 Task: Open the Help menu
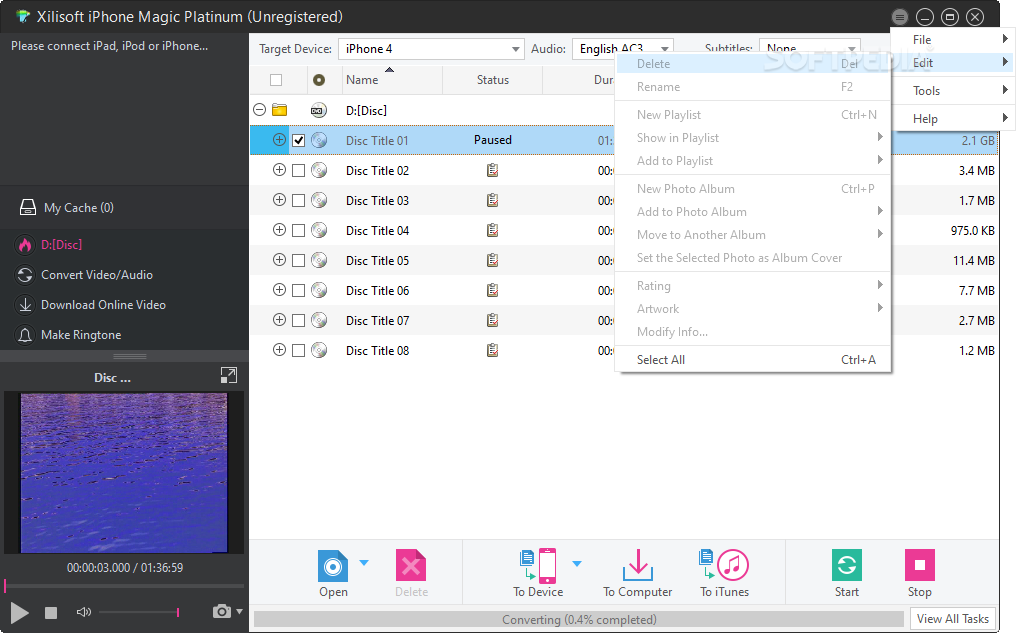pyautogui.click(x=952, y=119)
